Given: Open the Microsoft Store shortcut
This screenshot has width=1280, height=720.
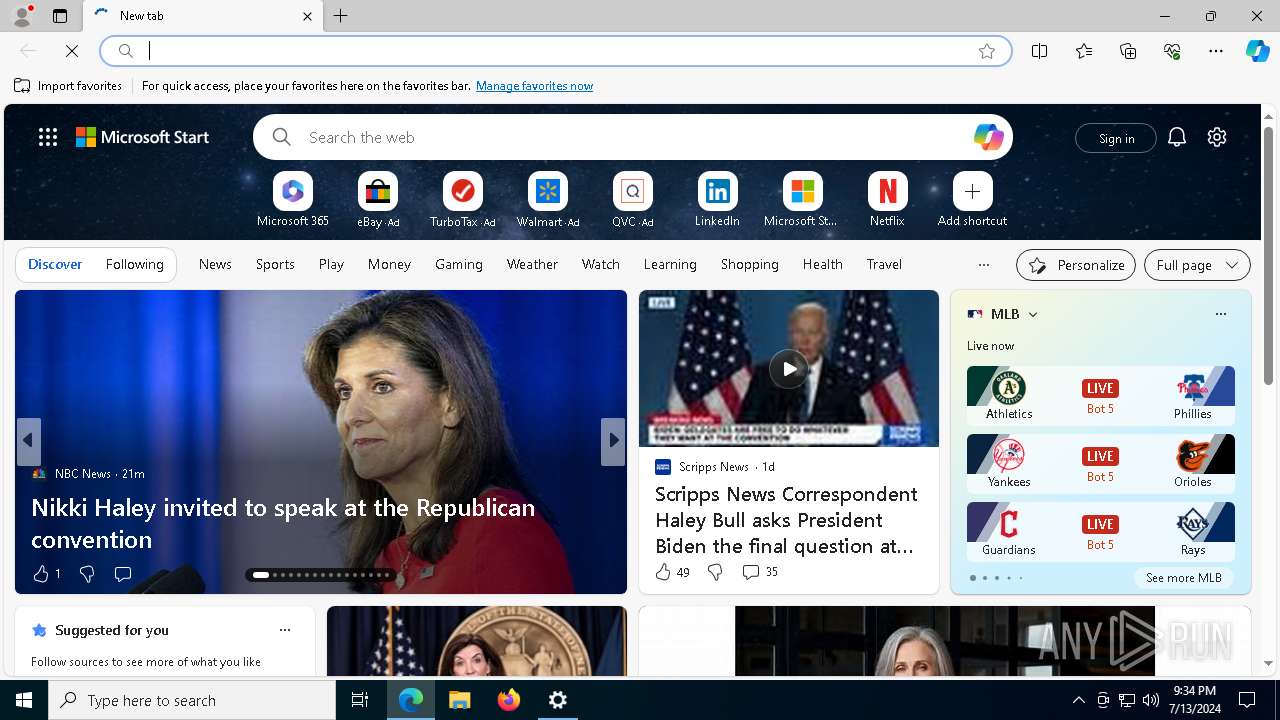Looking at the screenshot, I should click(802, 200).
